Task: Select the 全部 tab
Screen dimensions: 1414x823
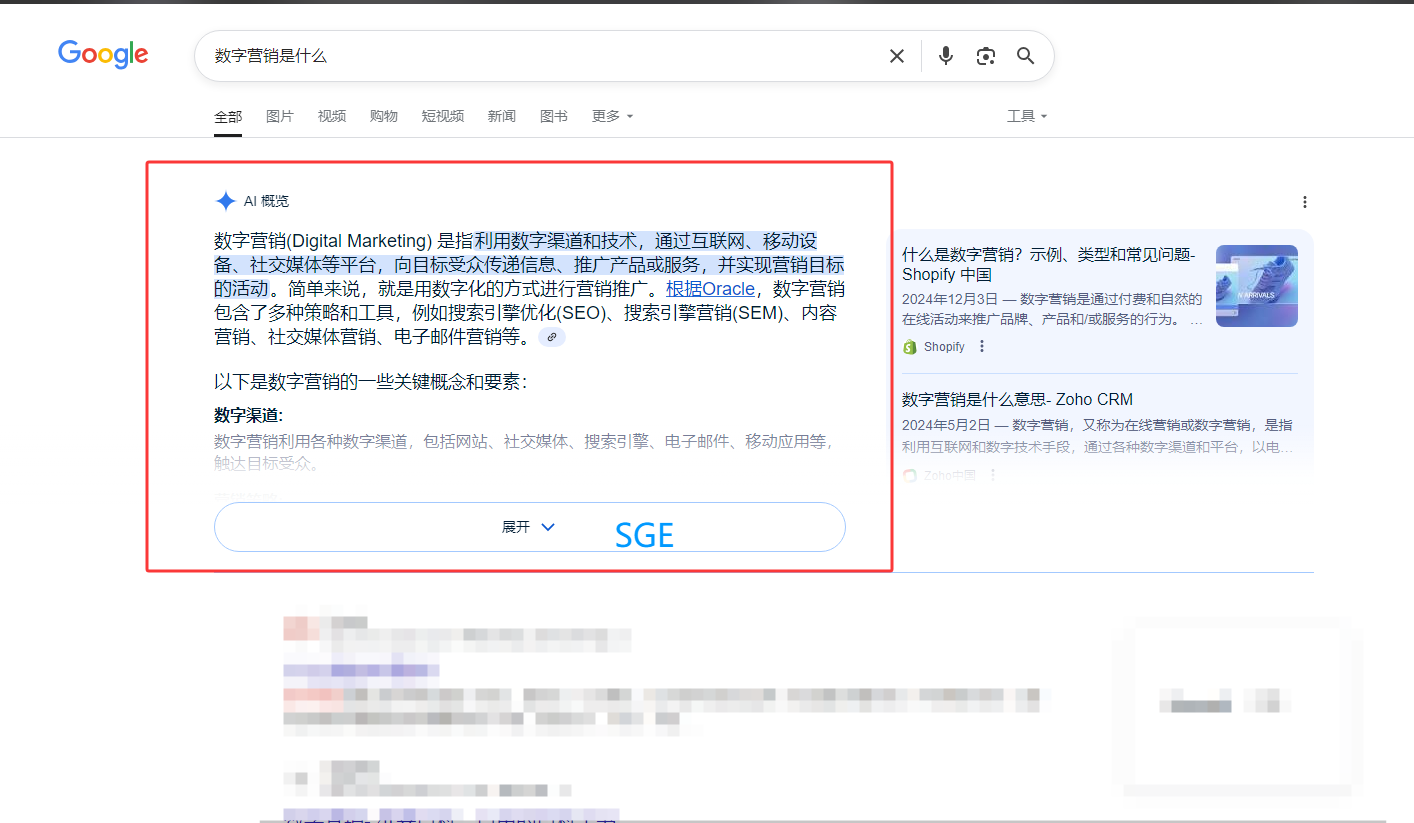Action: pyautogui.click(x=228, y=116)
